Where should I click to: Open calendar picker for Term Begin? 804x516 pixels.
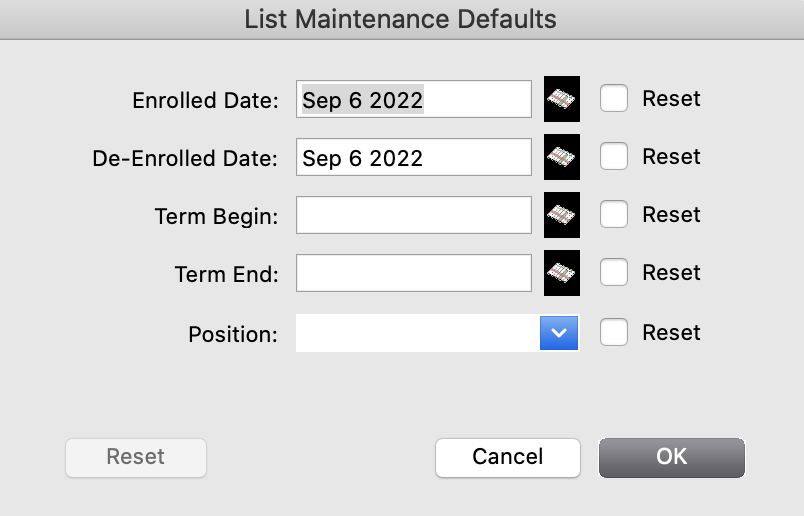tap(562, 215)
